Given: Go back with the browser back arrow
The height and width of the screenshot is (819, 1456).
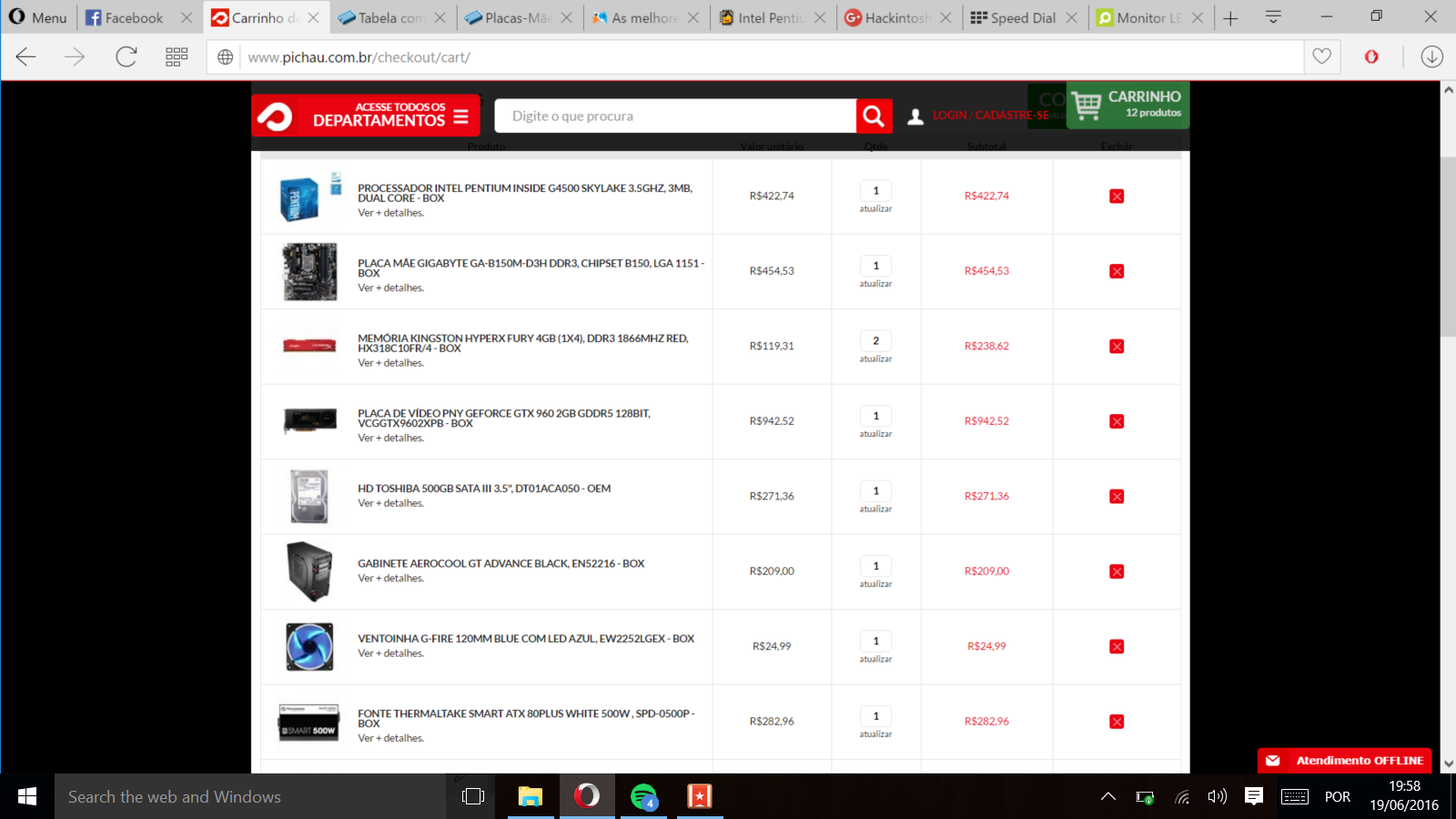Looking at the screenshot, I should click(x=25, y=57).
